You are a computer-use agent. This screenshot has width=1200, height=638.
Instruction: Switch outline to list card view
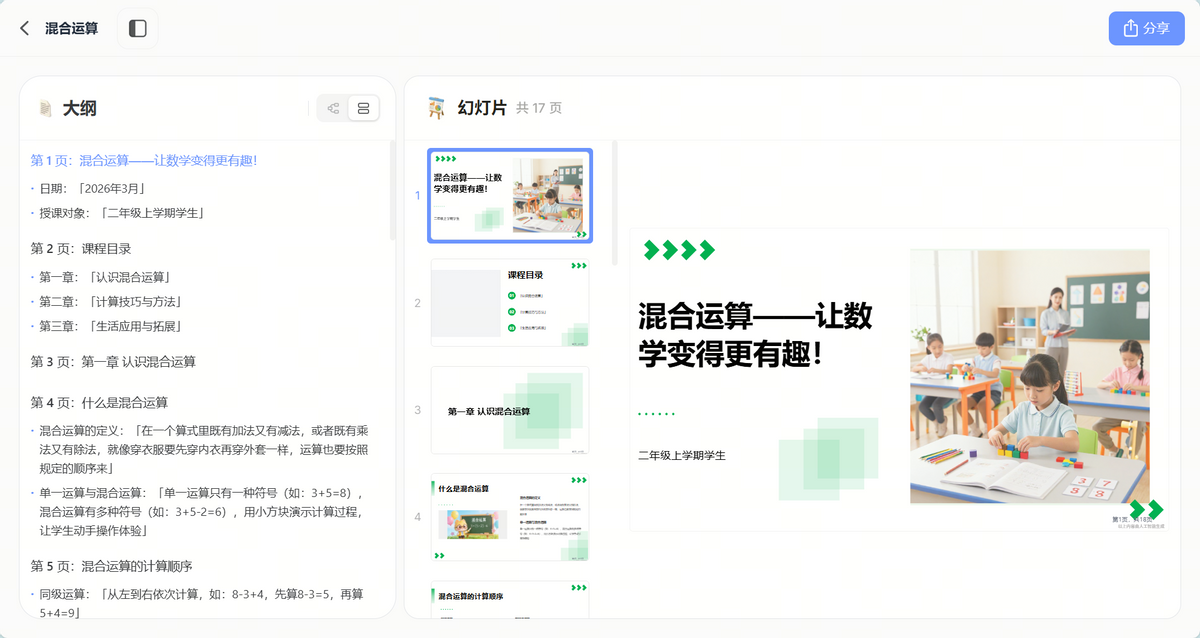363,108
